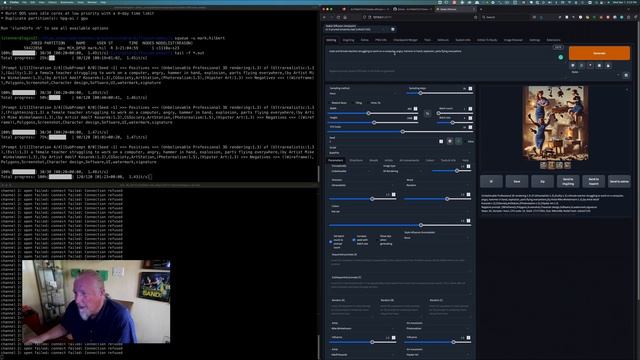Open the Mike Winkelmann artist dropdown
640x360 pixels.
[363, 328]
